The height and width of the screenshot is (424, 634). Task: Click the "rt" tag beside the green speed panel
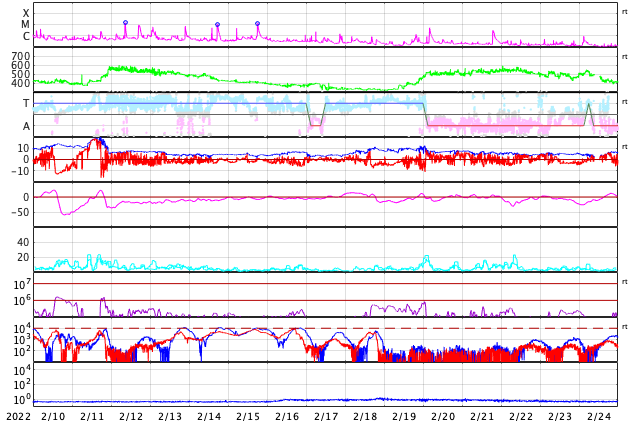[624, 57]
